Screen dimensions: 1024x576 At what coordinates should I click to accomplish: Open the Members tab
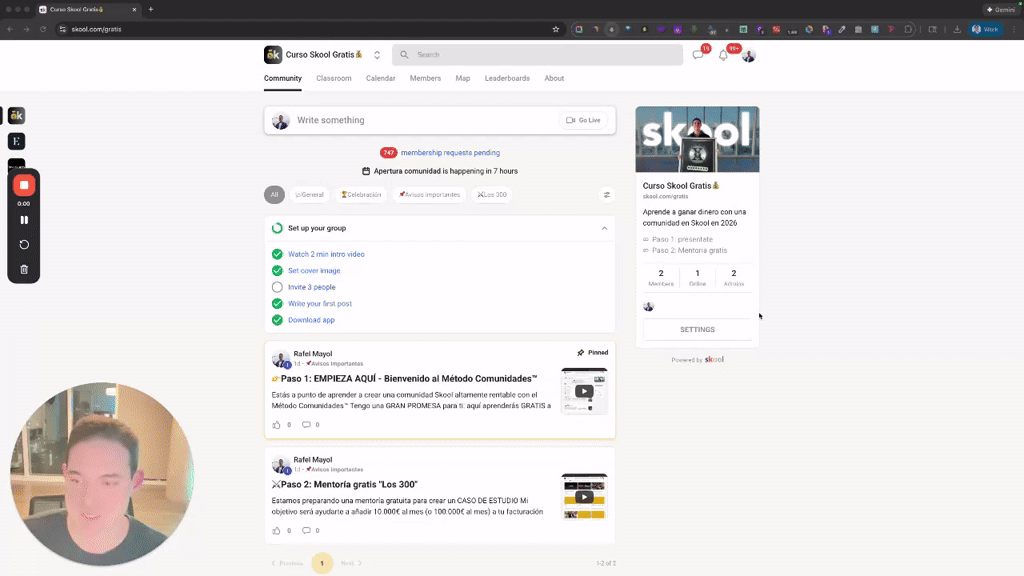coord(425,78)
